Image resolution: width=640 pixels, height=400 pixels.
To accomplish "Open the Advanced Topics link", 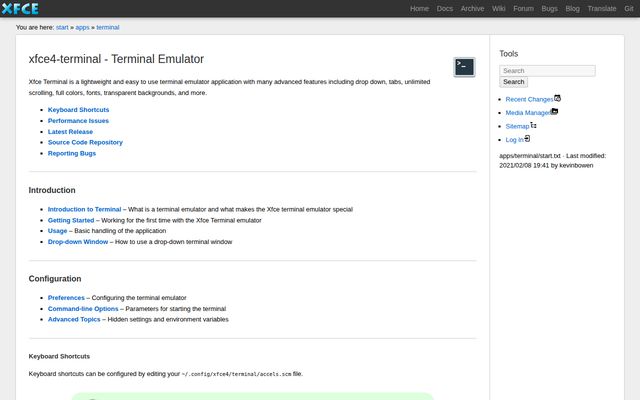I will pyautogui.click(x=74, y=320).
